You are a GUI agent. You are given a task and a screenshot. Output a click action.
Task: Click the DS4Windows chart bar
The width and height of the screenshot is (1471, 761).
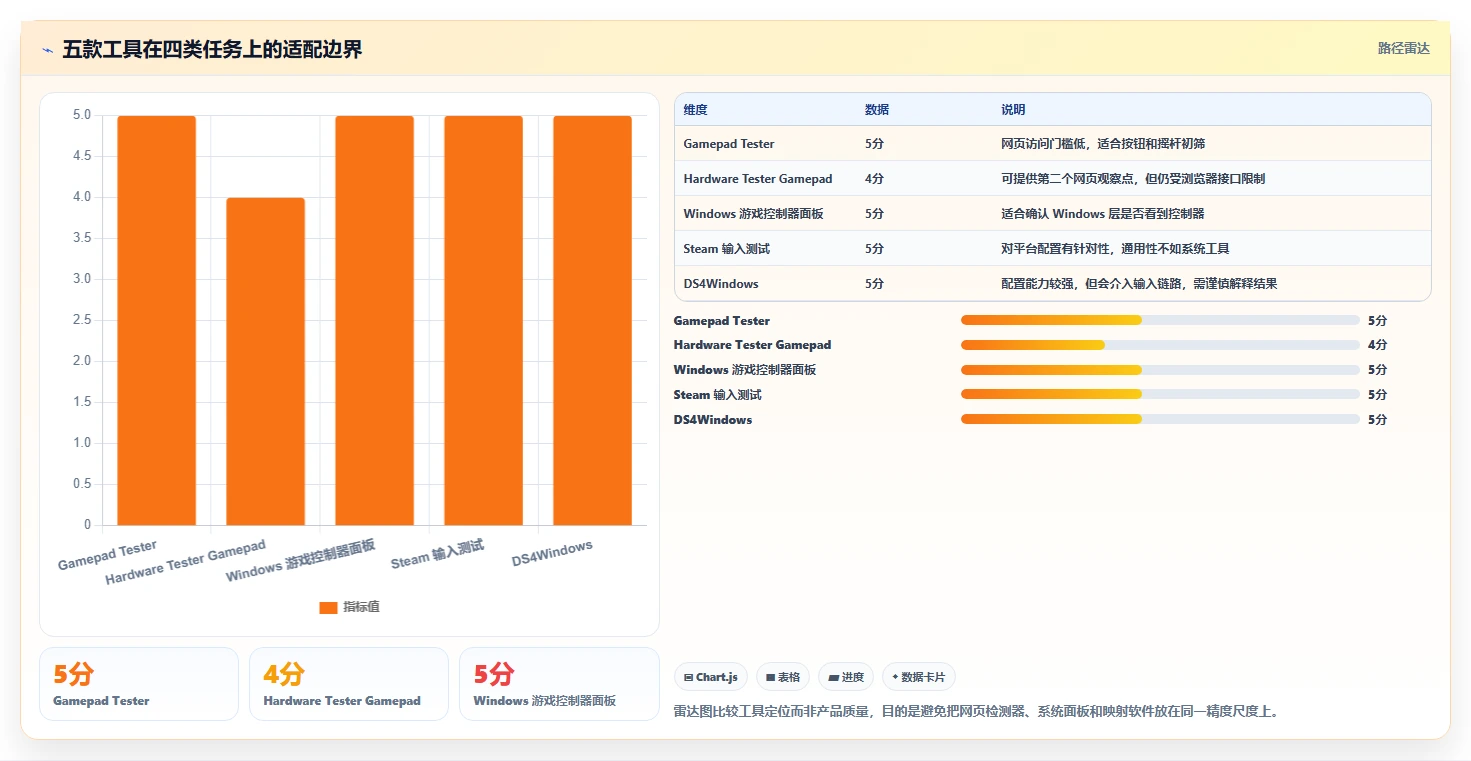[592, 320]
